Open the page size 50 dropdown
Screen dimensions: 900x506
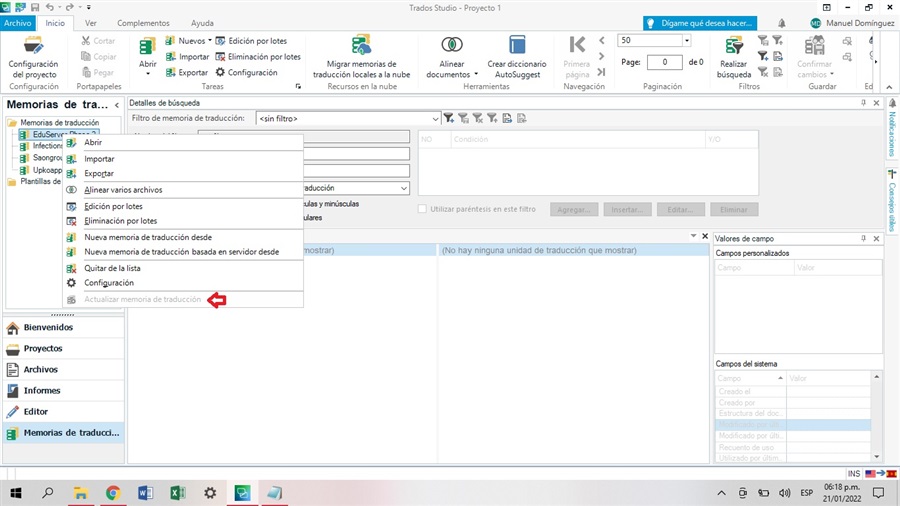point(686,41)
